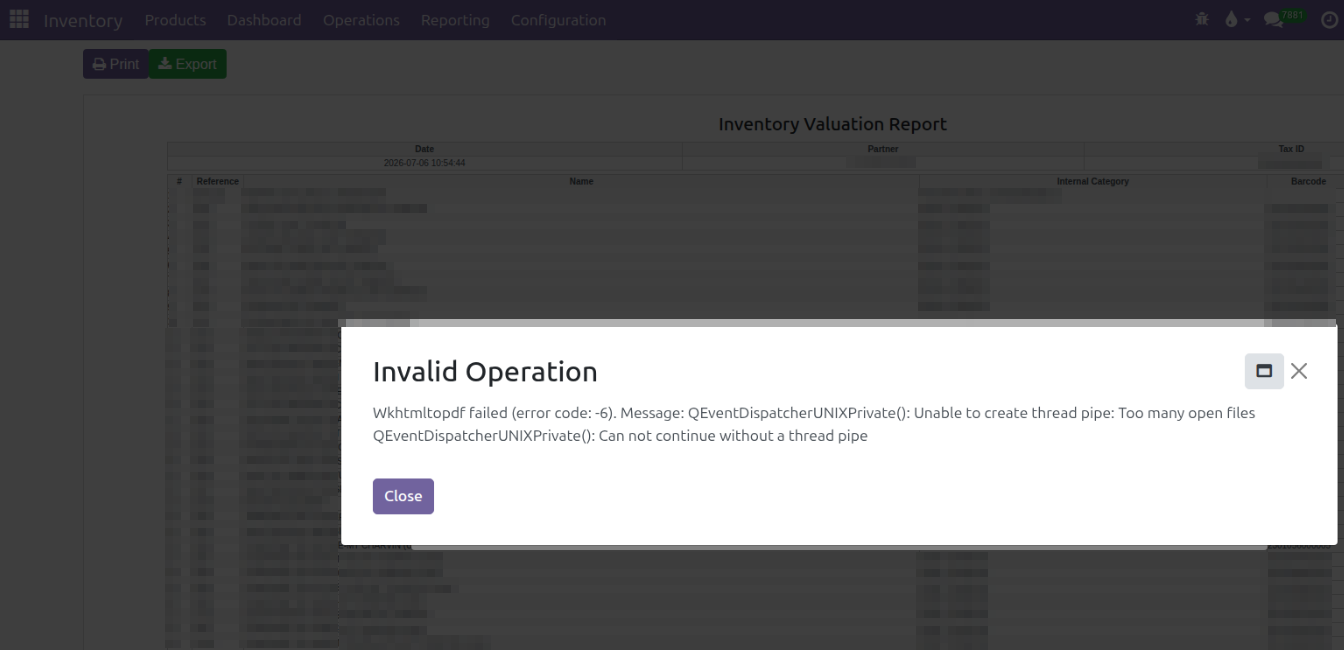Click the Reference column header
The height and width of the screenshot is (650, 1344).
click(x=217, y=181)
